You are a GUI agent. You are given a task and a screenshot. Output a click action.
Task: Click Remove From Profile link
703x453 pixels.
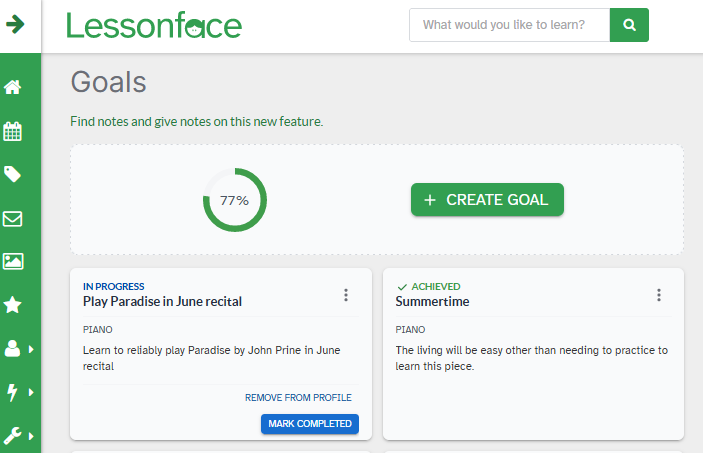298,398
